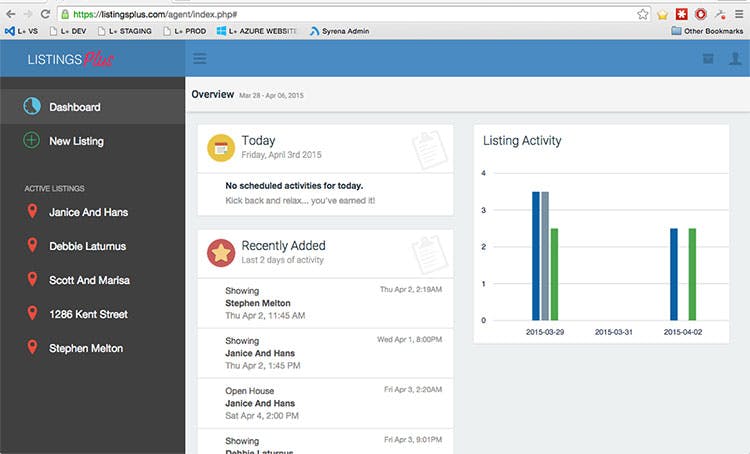Click the map pin beside Debbie Latumus
The image size is (750, 454).
[32, 245]
